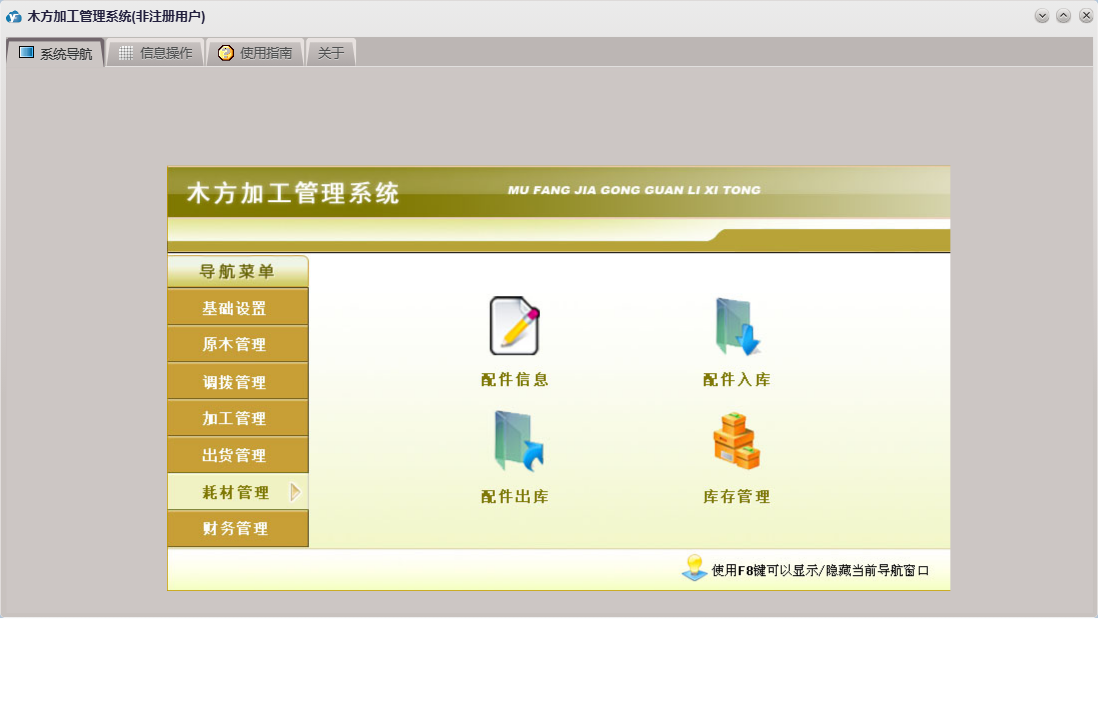This screenshot has width=1098, height=723.
Task: Select 耗材管理 in navigation menu
Action: click(x=238, y=492)
